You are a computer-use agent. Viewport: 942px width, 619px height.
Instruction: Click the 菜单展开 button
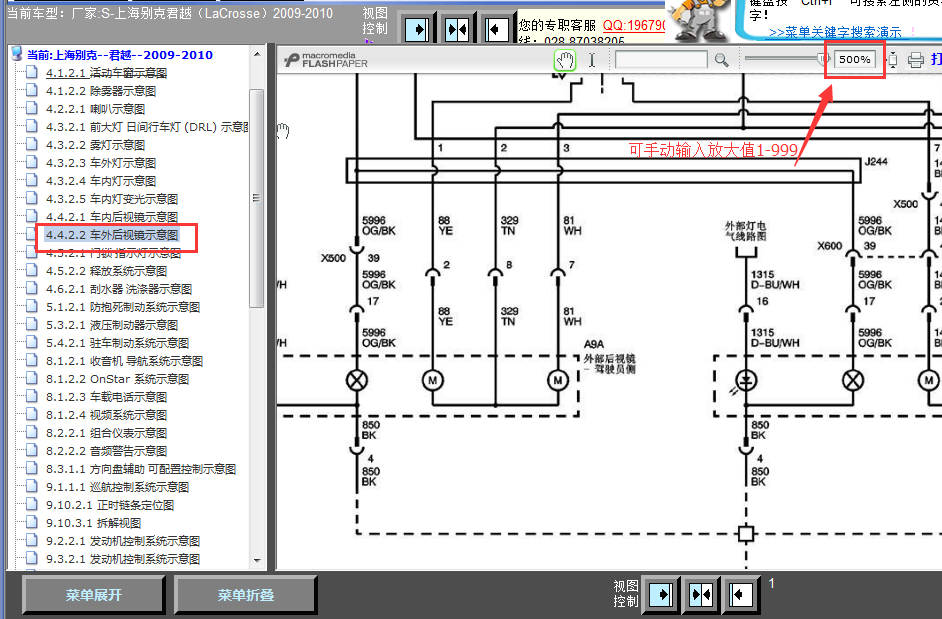point(94,595)
